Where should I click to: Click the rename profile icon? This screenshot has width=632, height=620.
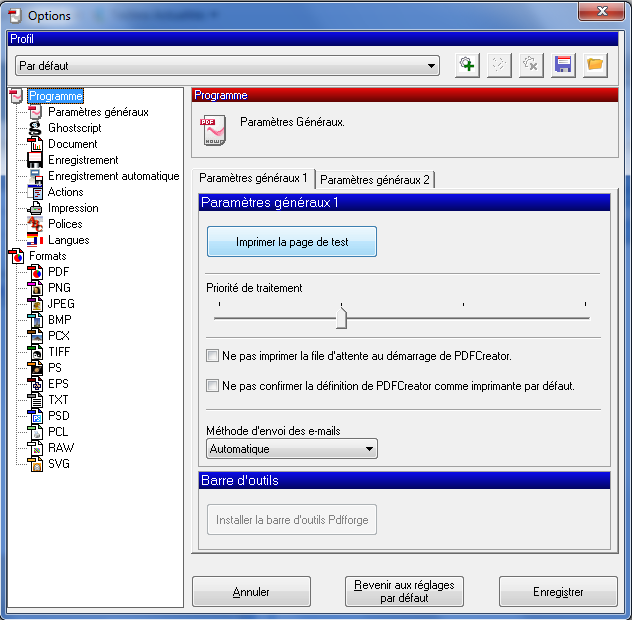(x=499, y=65)
